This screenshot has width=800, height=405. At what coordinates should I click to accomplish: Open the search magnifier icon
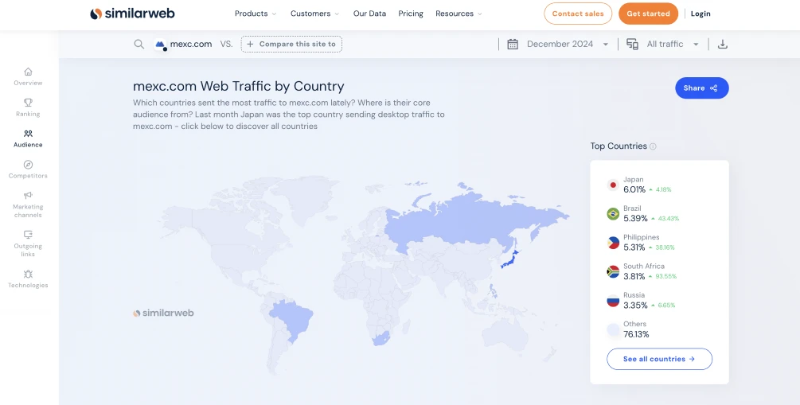click(x=139, y=44)
